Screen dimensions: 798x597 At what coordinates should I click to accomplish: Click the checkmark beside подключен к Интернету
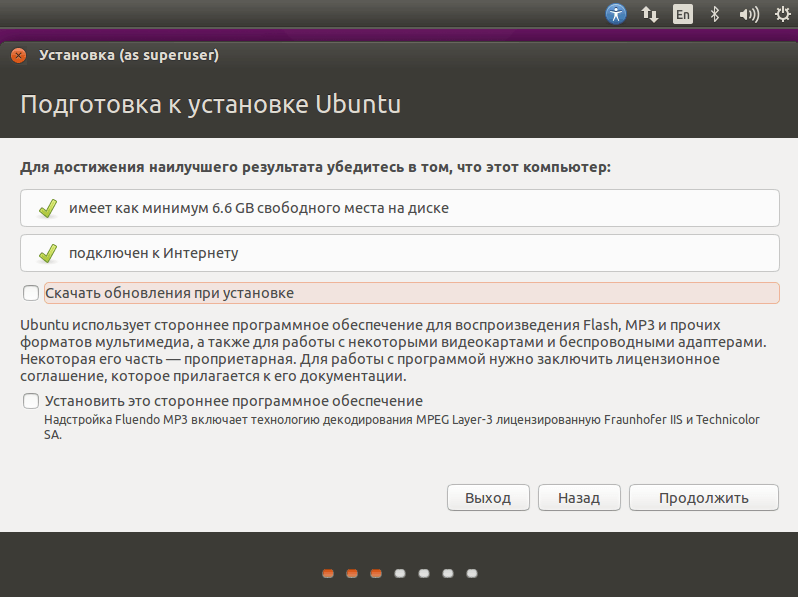[x=48, y=253]
